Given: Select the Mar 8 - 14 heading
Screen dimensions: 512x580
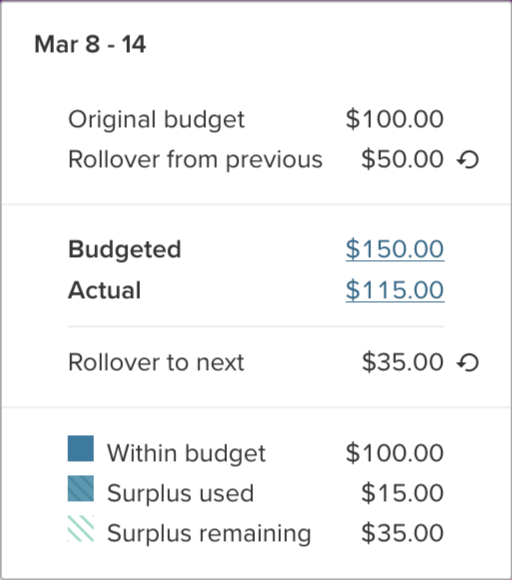Looking at the screenshot, I should [x=90, y=44].
